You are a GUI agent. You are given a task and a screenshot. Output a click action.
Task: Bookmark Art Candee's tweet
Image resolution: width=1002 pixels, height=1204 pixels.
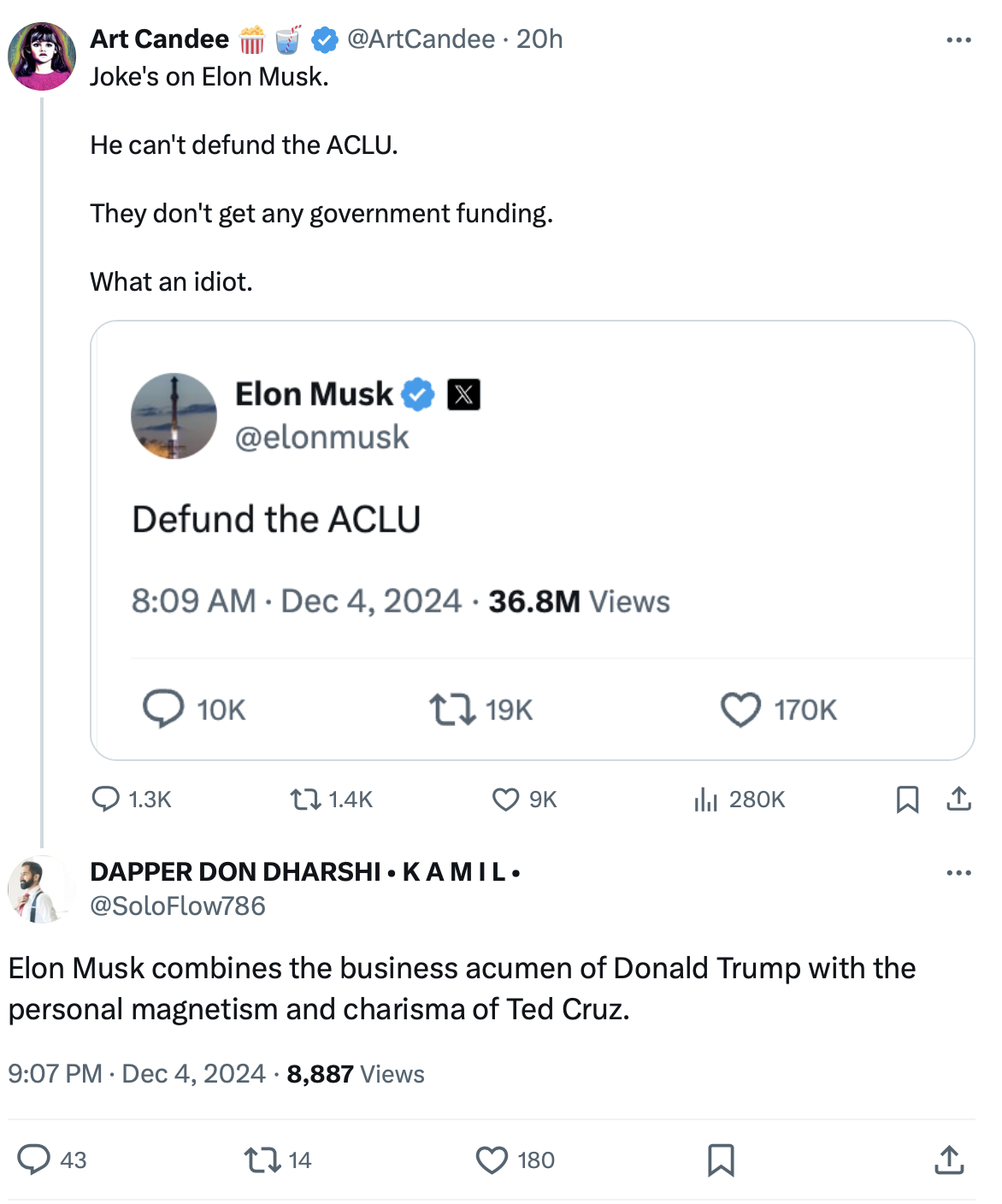click(907, 800)
